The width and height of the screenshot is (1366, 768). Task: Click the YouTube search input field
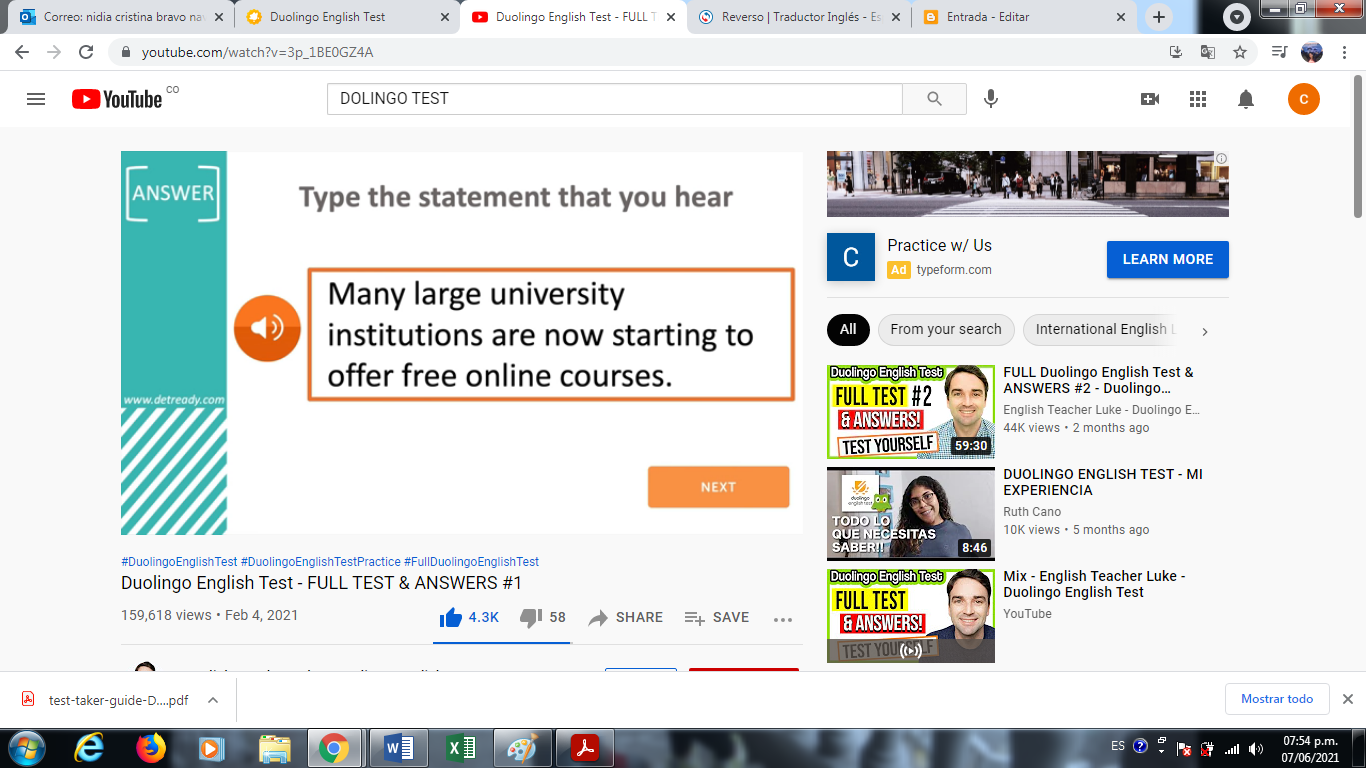click(x=615, y=99)
